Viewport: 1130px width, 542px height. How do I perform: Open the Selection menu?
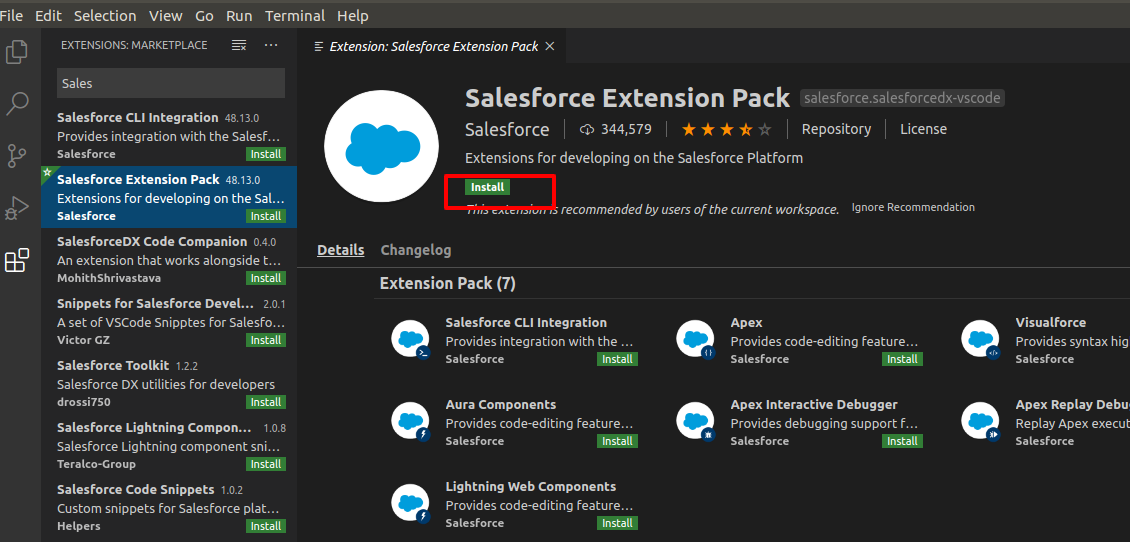point(105,15)
